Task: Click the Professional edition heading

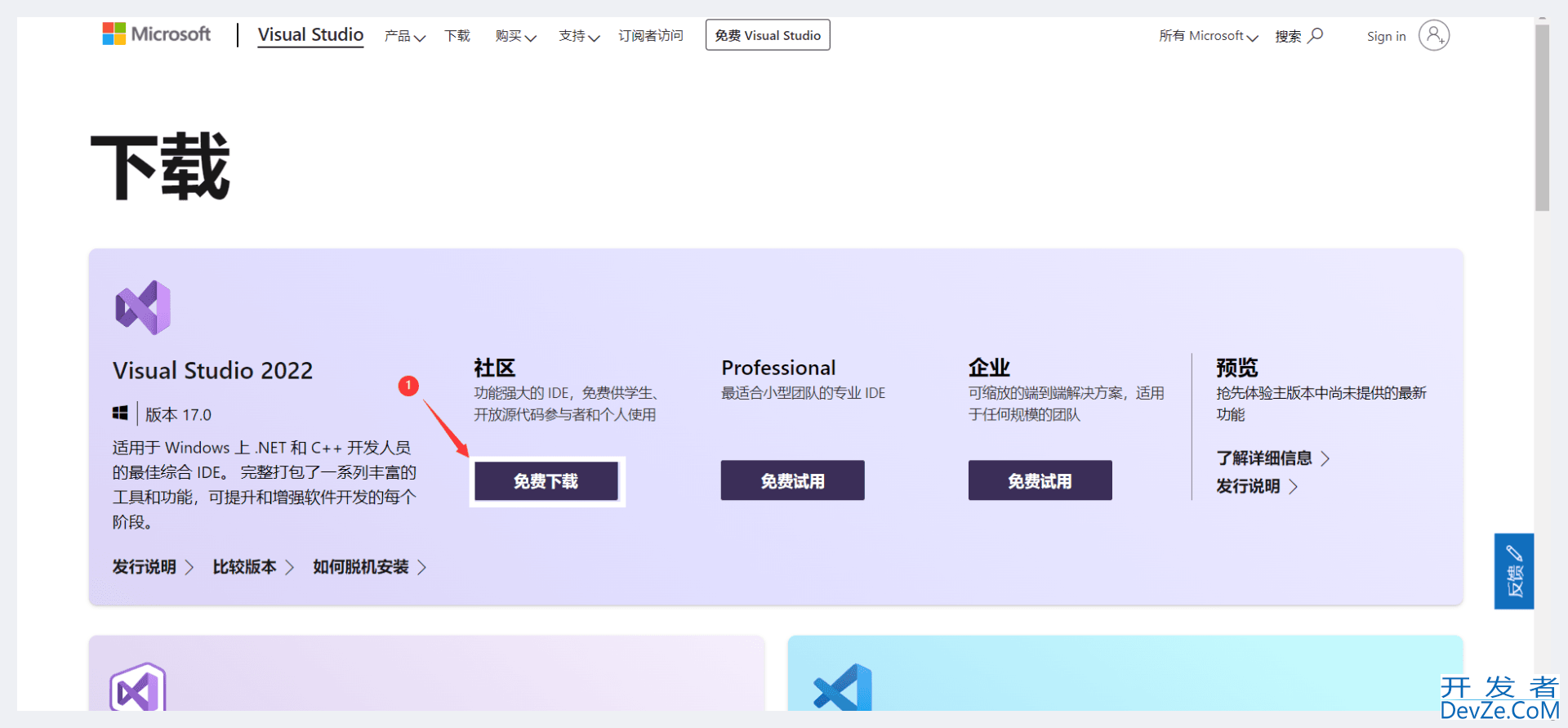Action: [x=778, y=368]
